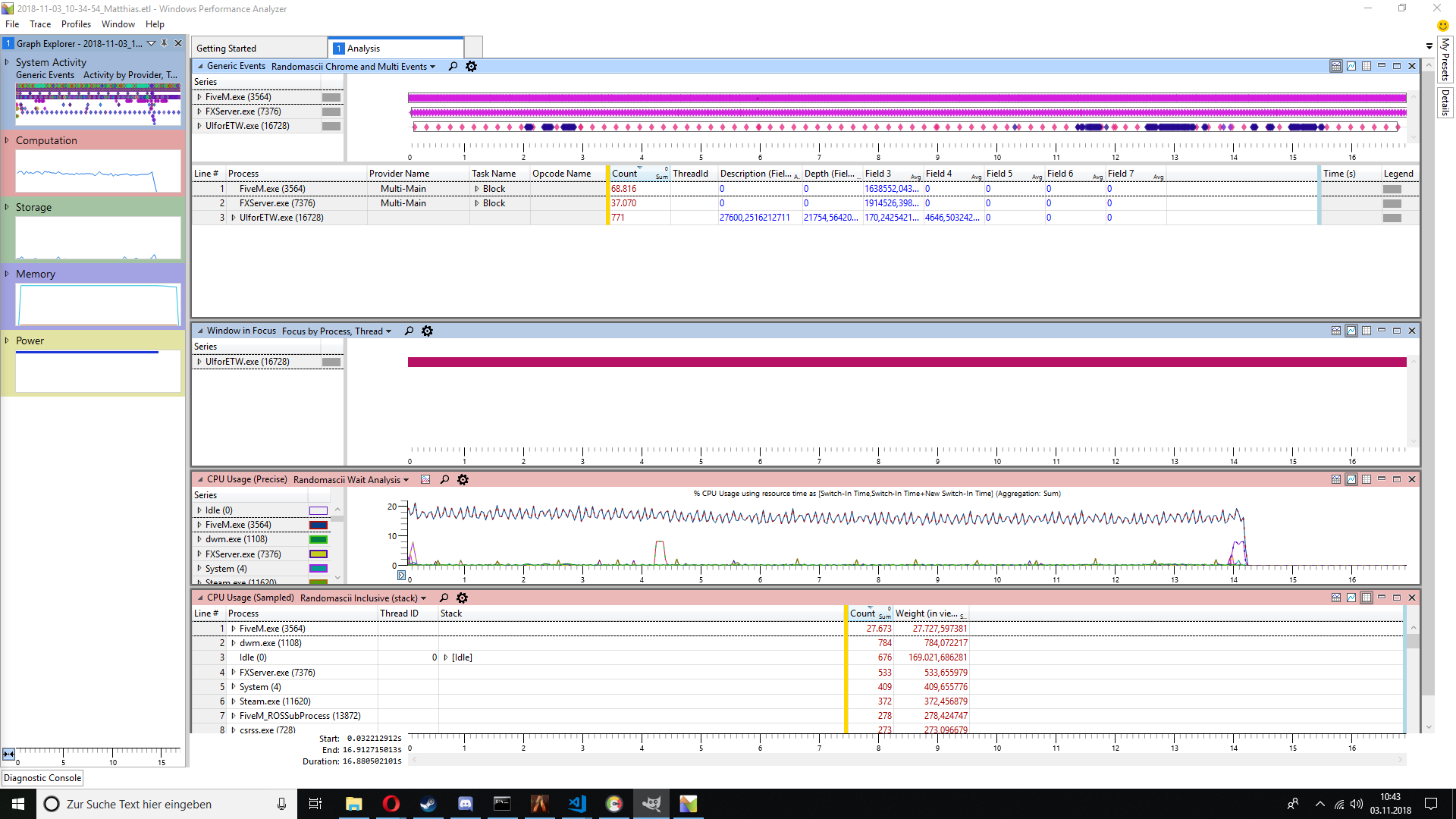Click zoom icon at CPU Precise graph origin

(x=402, y=576)
